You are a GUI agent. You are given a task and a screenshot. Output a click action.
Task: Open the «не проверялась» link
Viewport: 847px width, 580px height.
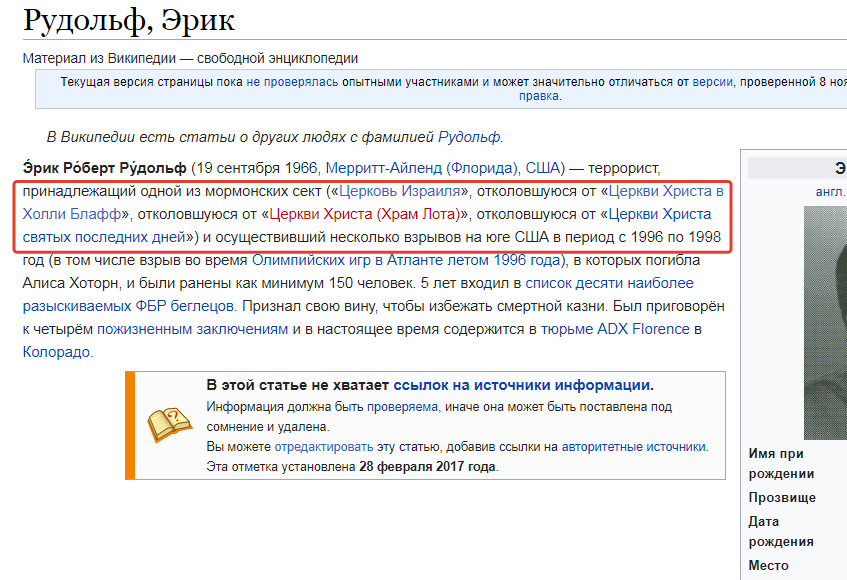coord(292,82)
